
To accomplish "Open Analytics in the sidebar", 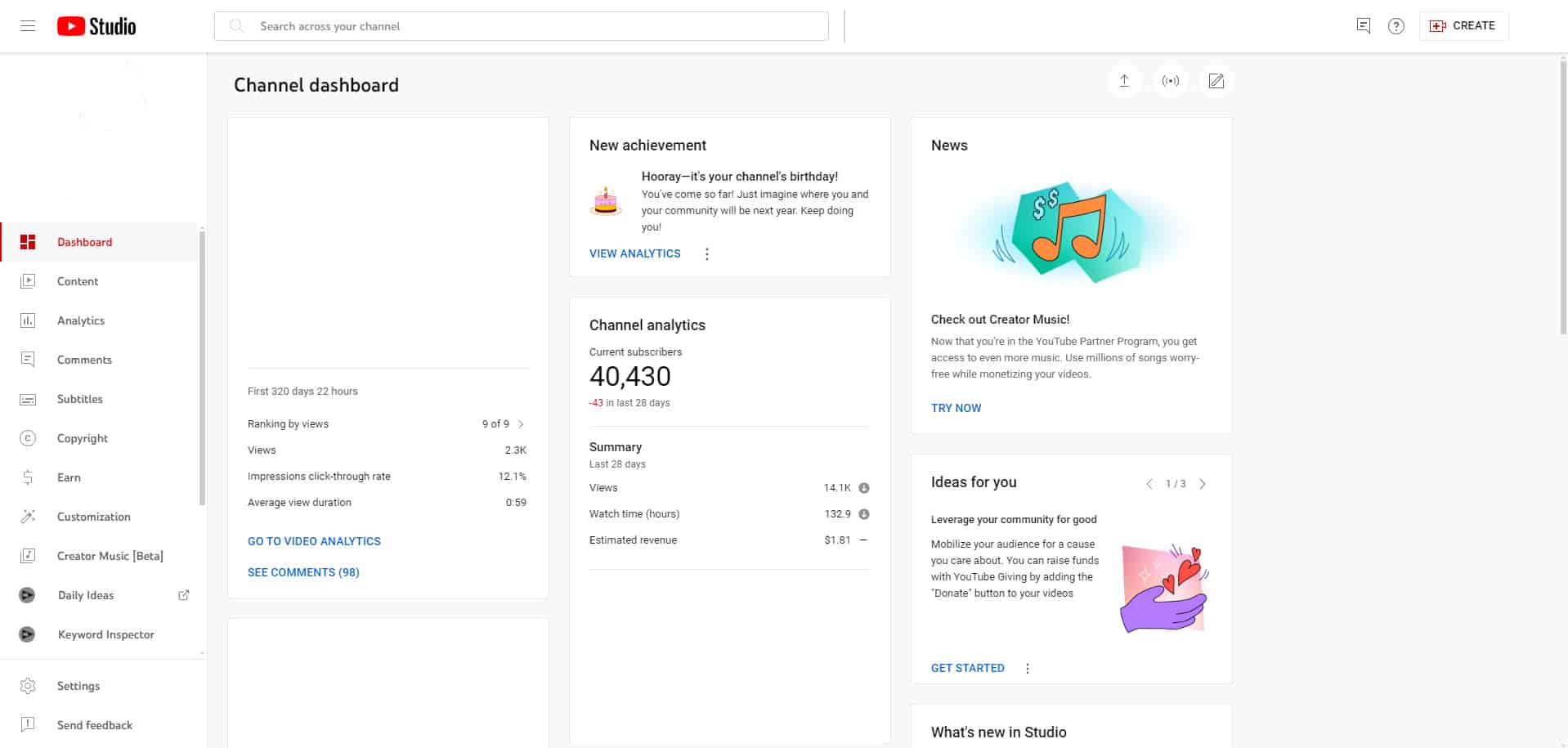I will (81, 320).
